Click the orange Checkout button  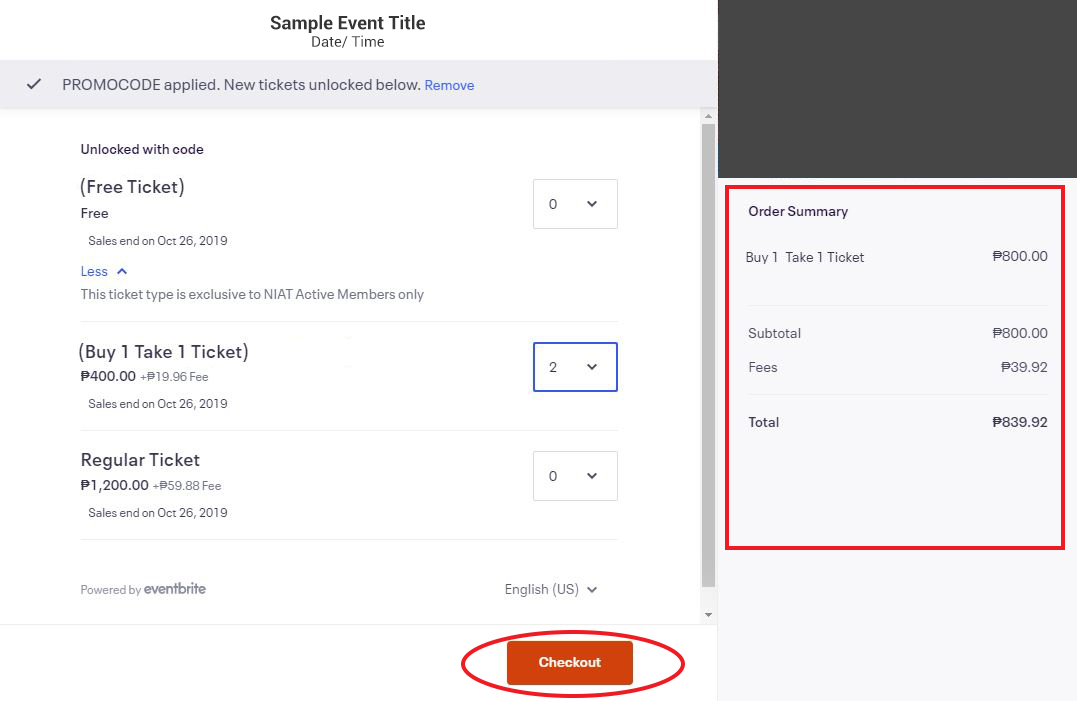click(x=569, y=663)
